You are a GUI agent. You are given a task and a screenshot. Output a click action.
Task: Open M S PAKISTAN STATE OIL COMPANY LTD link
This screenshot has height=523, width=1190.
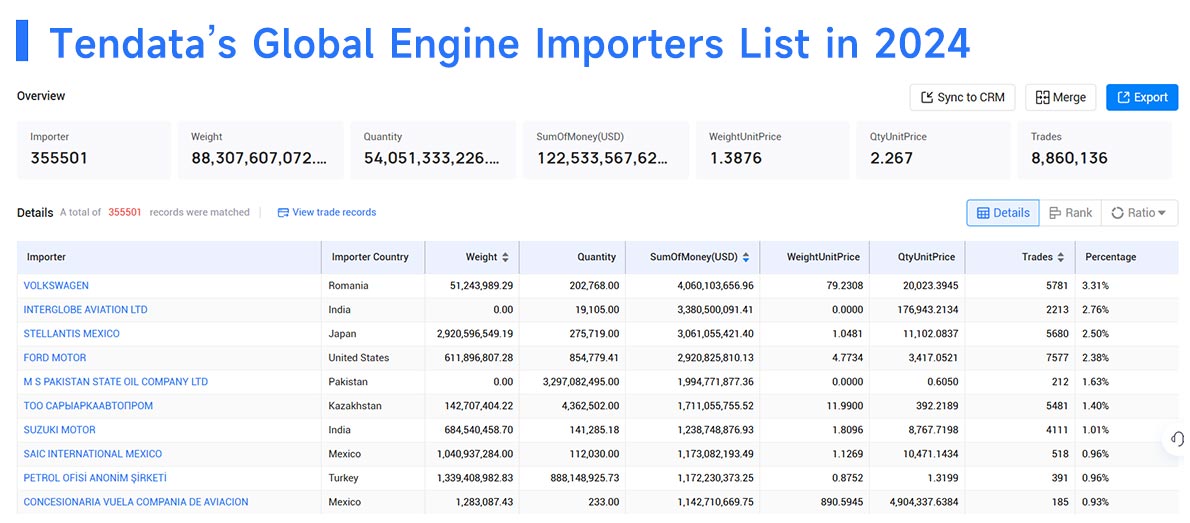(115, 382)
